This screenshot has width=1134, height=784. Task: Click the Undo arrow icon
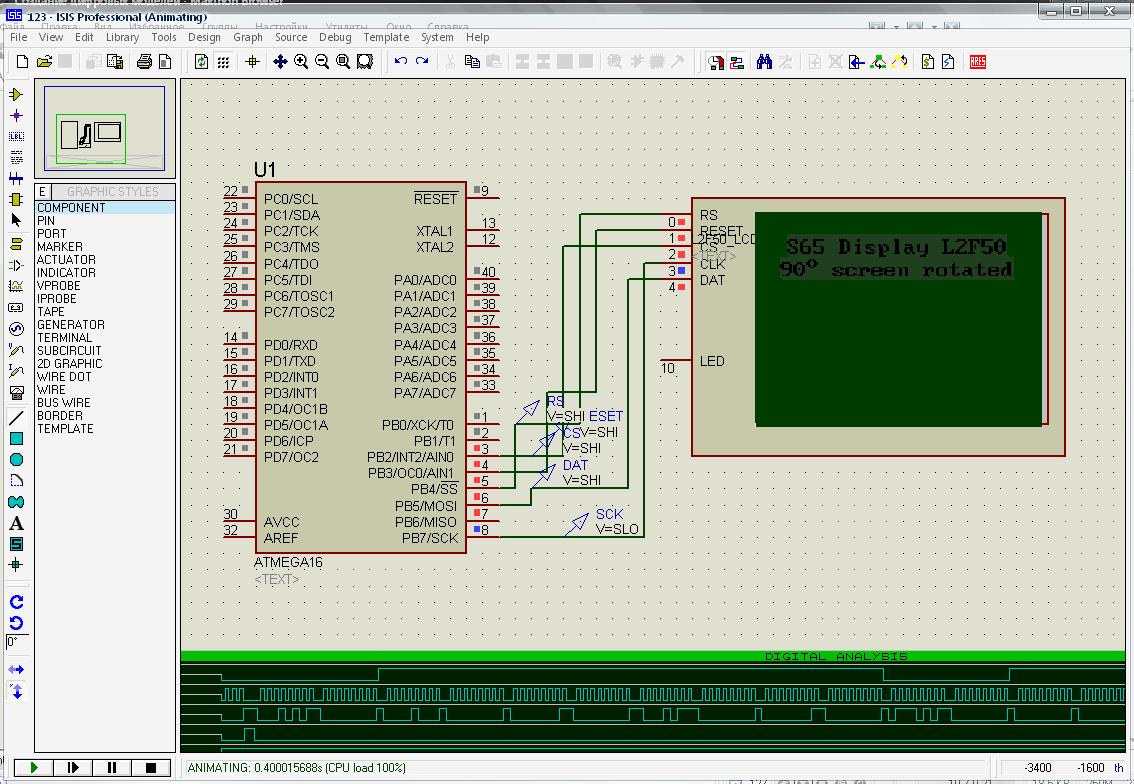401,62
